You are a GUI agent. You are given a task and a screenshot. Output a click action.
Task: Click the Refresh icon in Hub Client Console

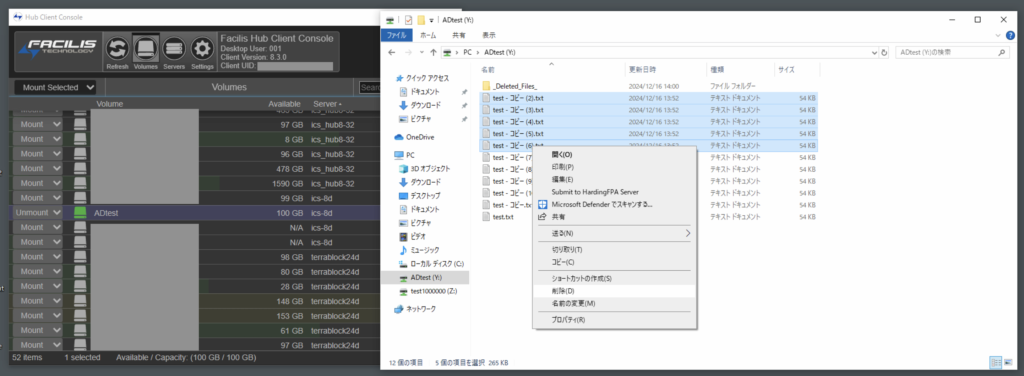pyautogui.click(x=118, y=49)
